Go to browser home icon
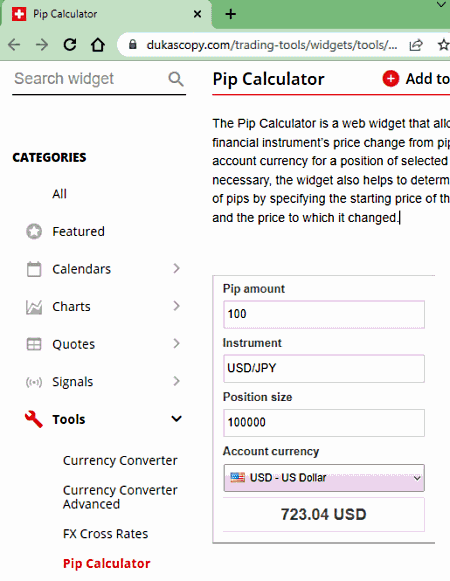This screenshot has height=581, width=450. 98,45
